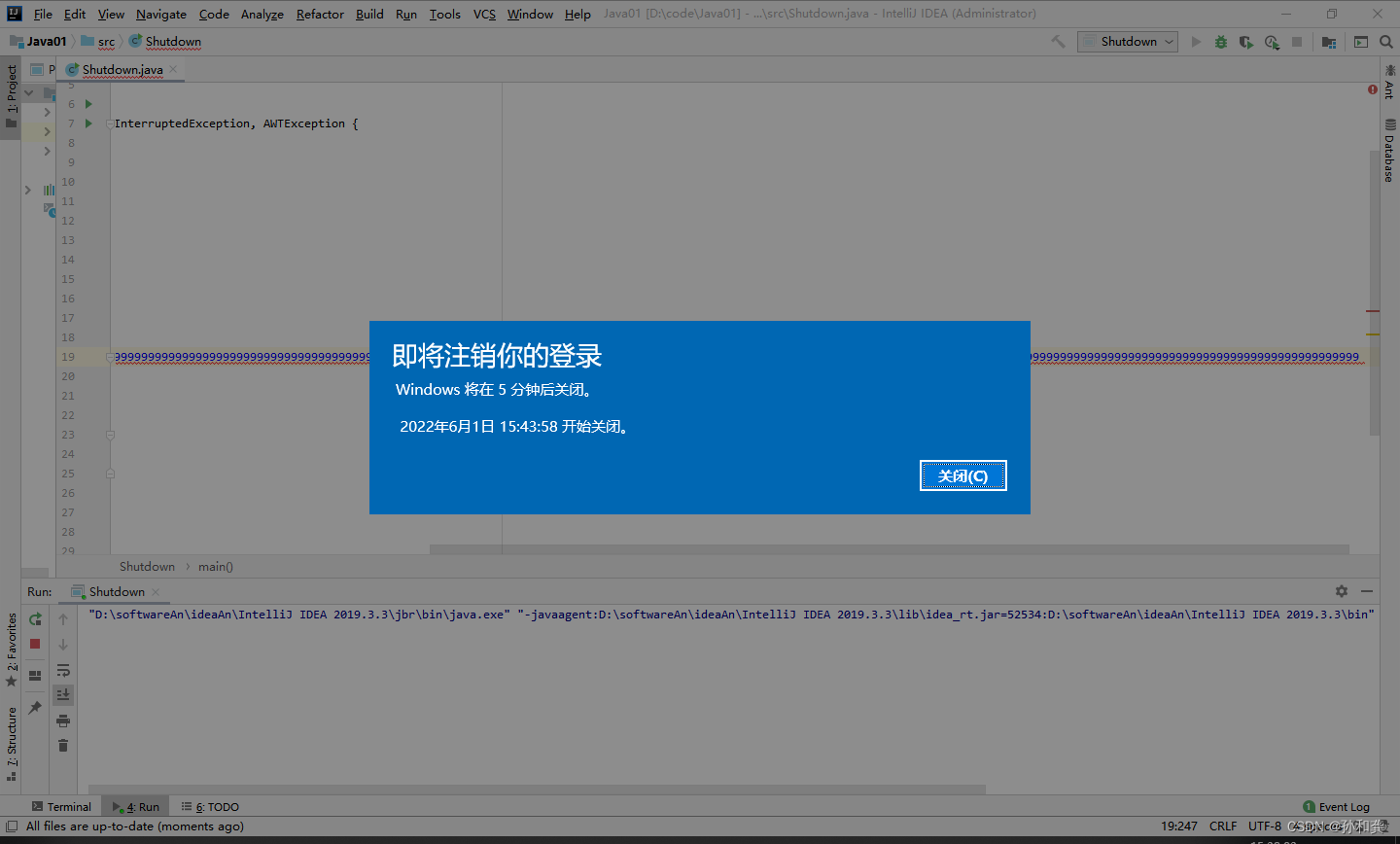Clear console with trash icon
Viewport: 1400px width, 844px height.
point(63,746)
